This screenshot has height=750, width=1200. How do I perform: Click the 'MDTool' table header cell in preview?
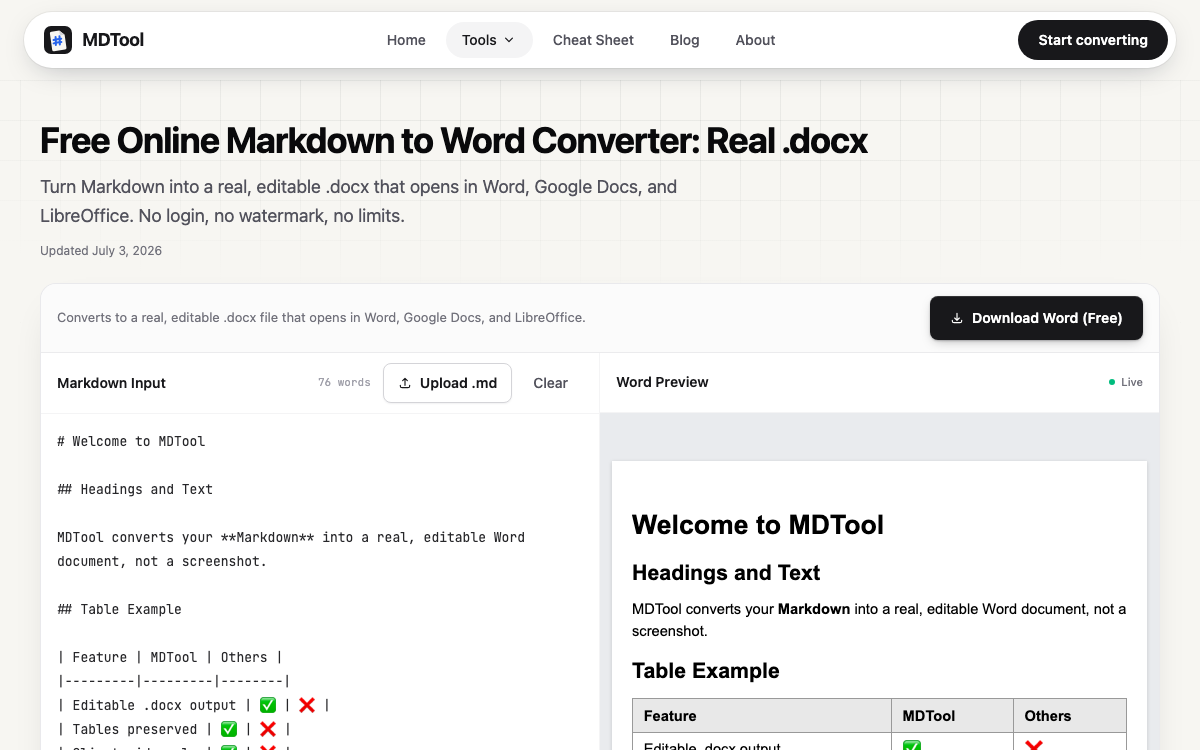(952, 716)
